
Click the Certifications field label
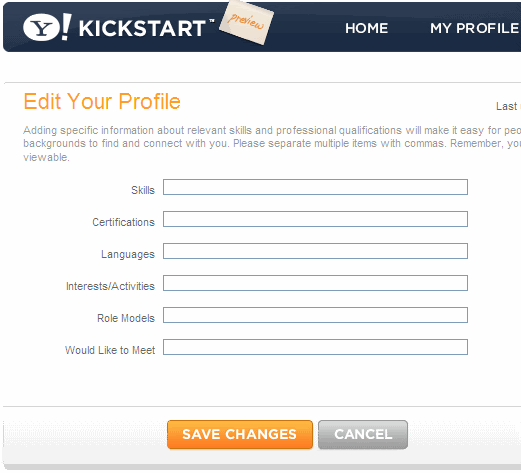tap(123, 222)
